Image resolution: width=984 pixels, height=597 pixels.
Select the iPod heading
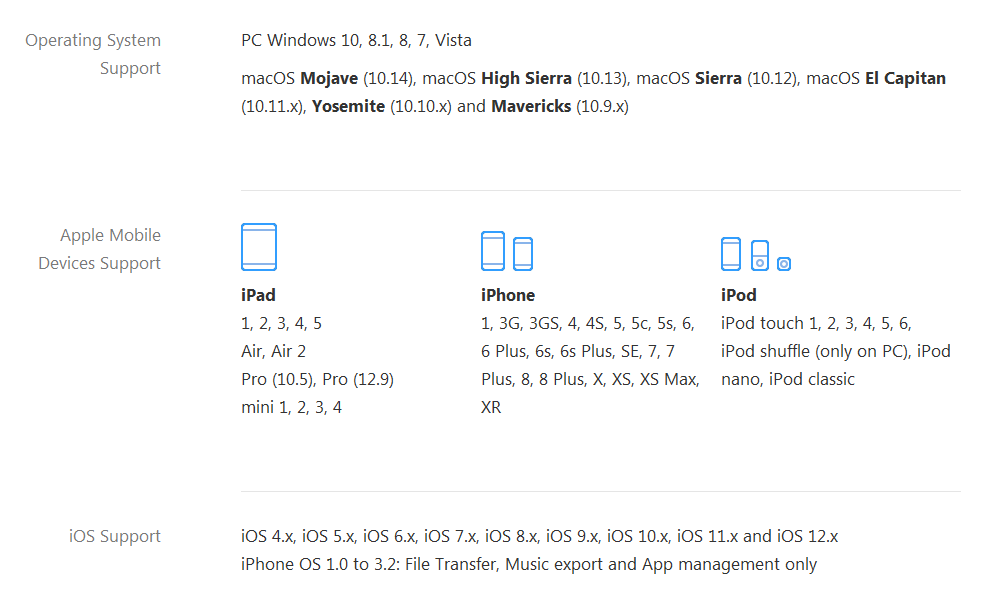click(x=739, y=295)
